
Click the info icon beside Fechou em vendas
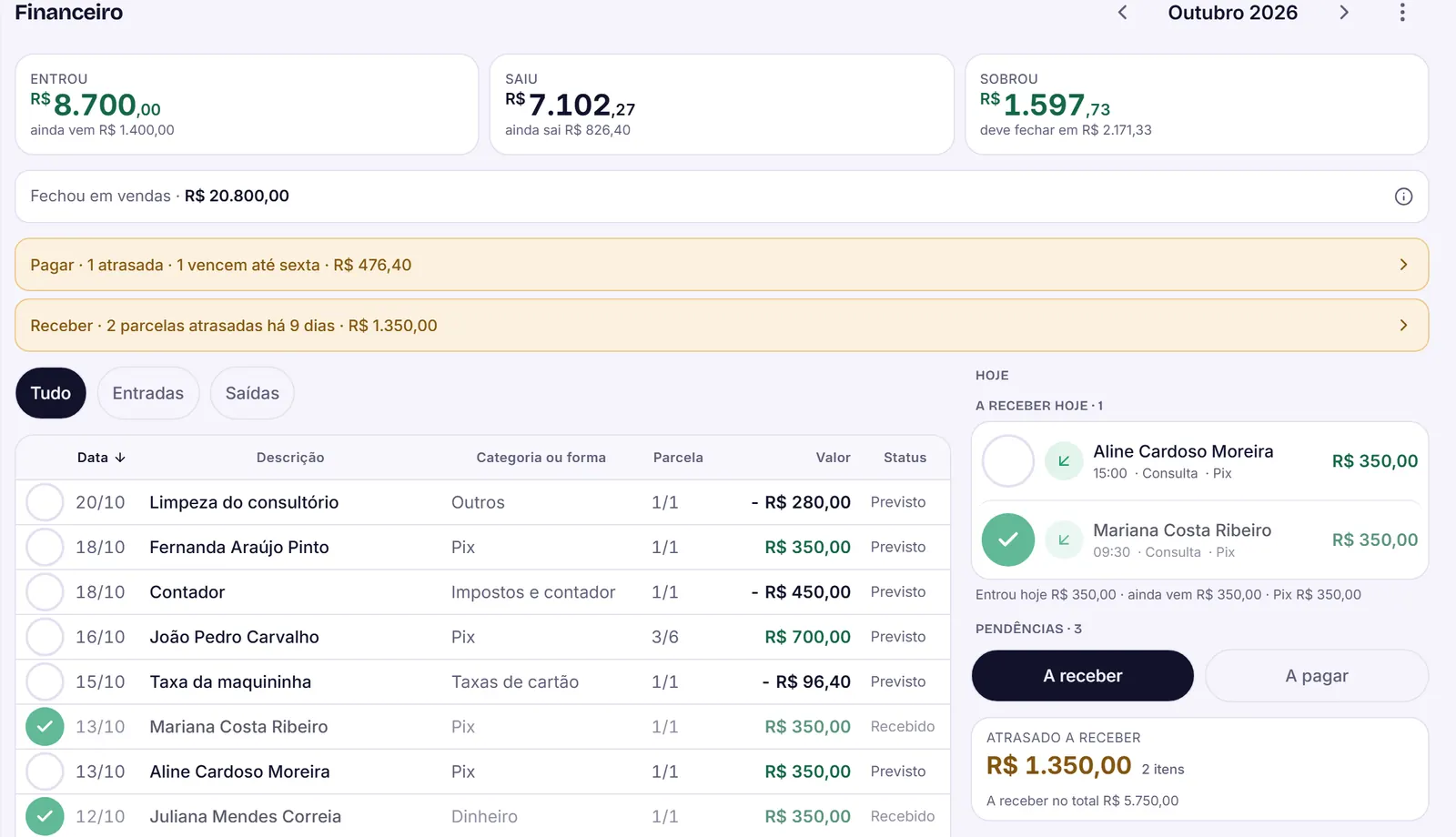tap(1403, 197)
